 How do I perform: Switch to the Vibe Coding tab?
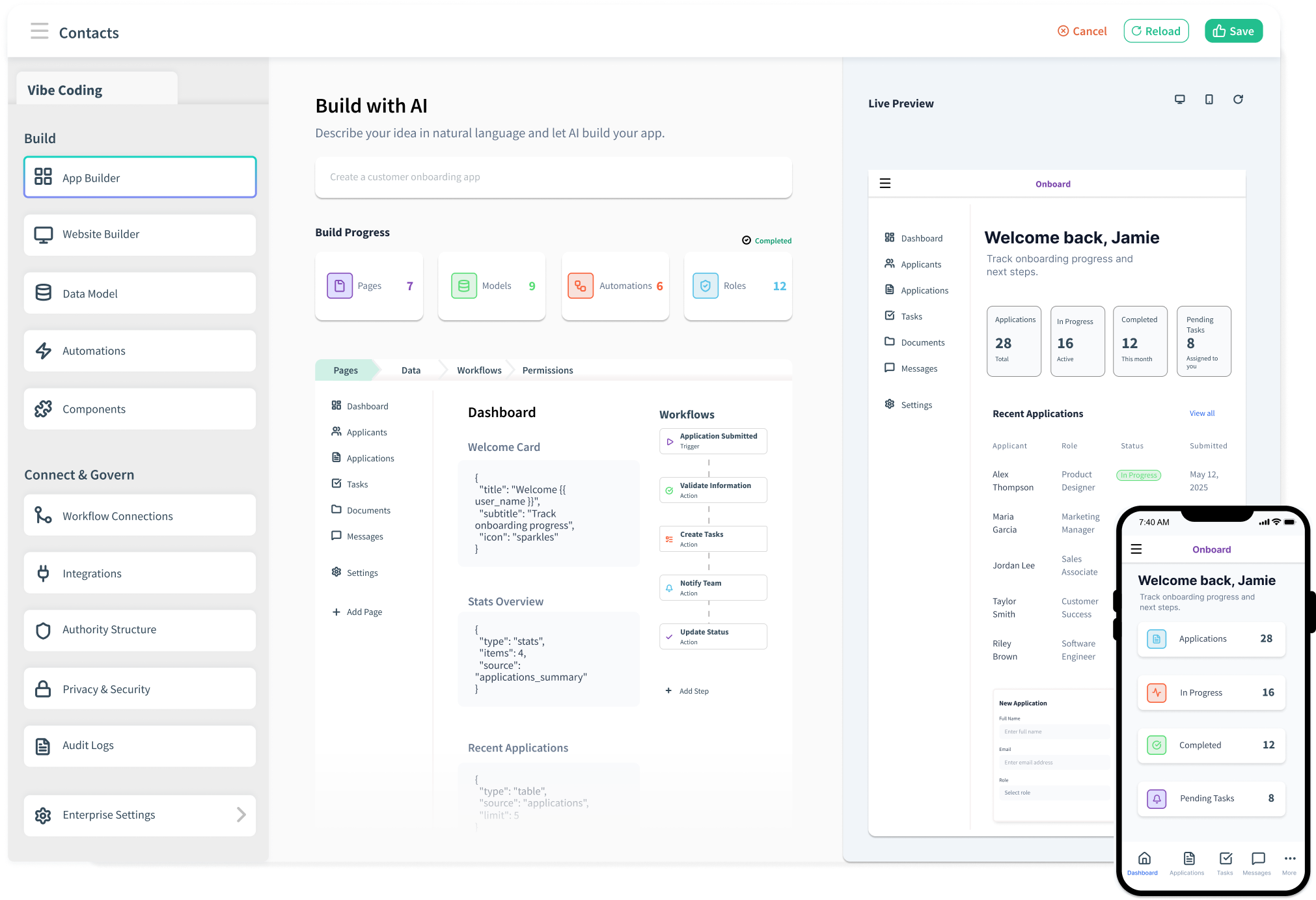click(97, 90)
